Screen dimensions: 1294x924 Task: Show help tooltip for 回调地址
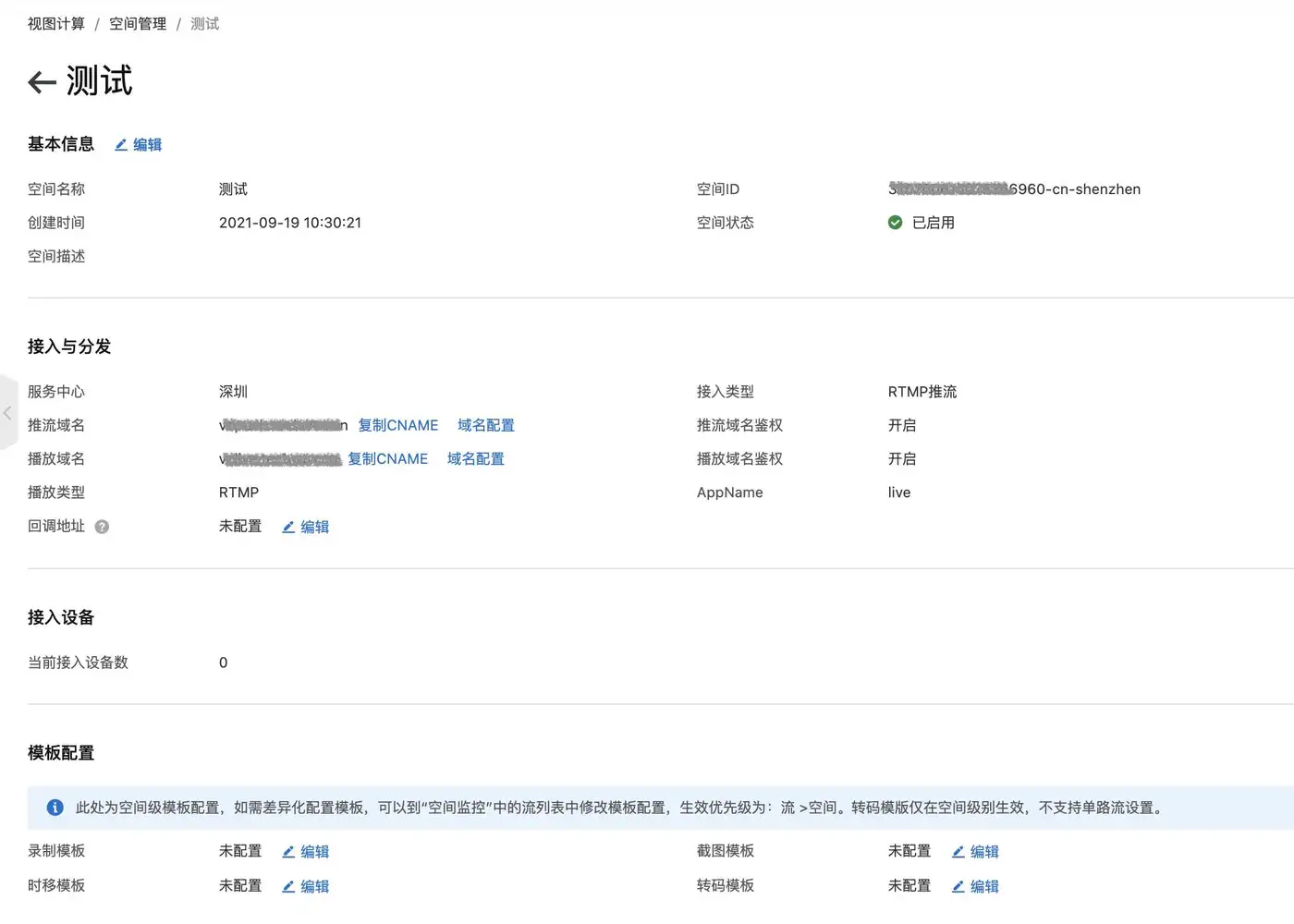pos(102,527)
